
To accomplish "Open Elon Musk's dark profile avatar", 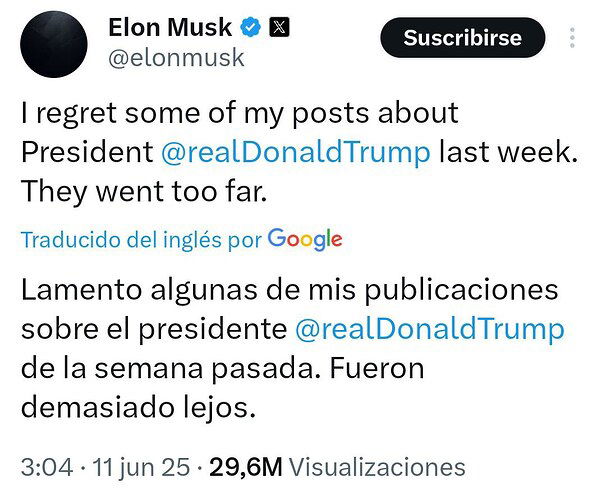I will pyautogui.click(x=54, y=44).
